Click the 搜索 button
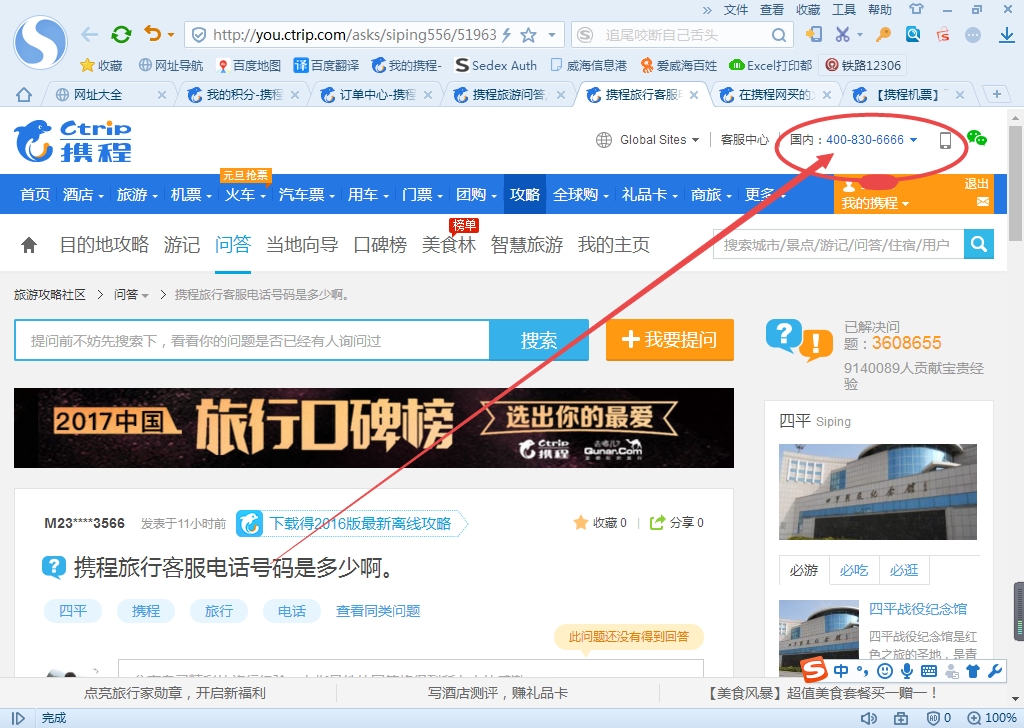This screenshot has width=1024, height=728. 539,340
